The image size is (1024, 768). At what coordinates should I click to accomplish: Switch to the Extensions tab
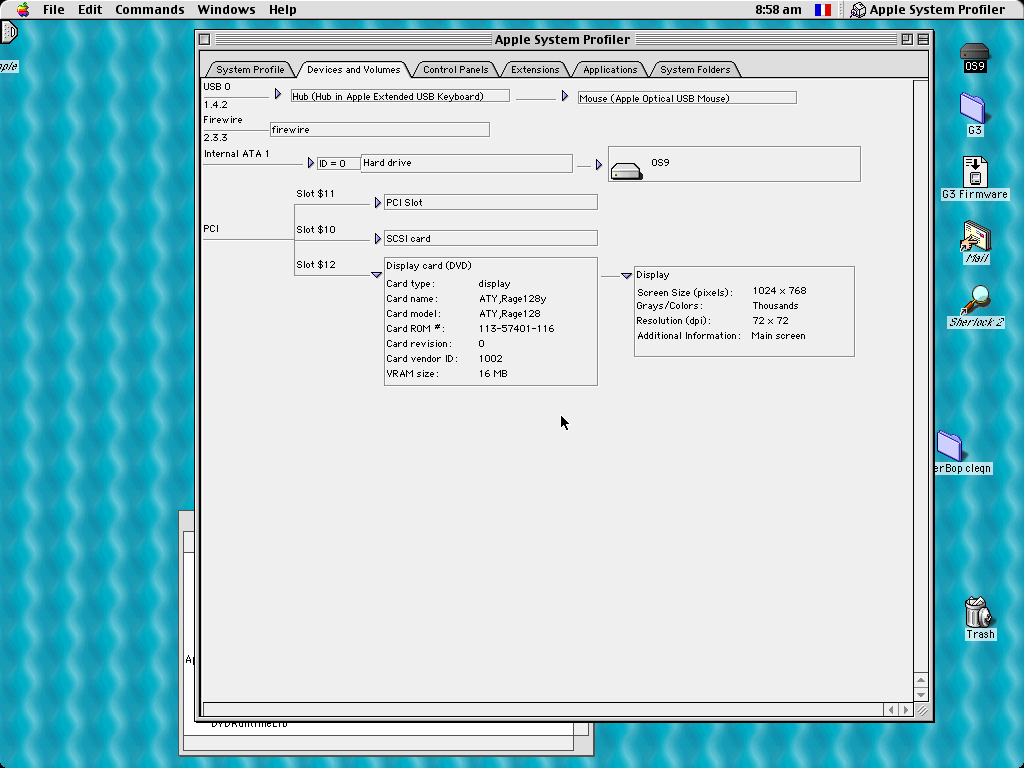[x=535, y=69]
